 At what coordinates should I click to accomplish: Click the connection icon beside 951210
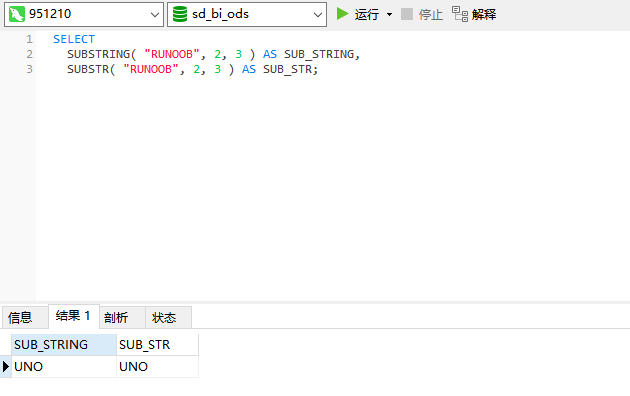point(16,14)
